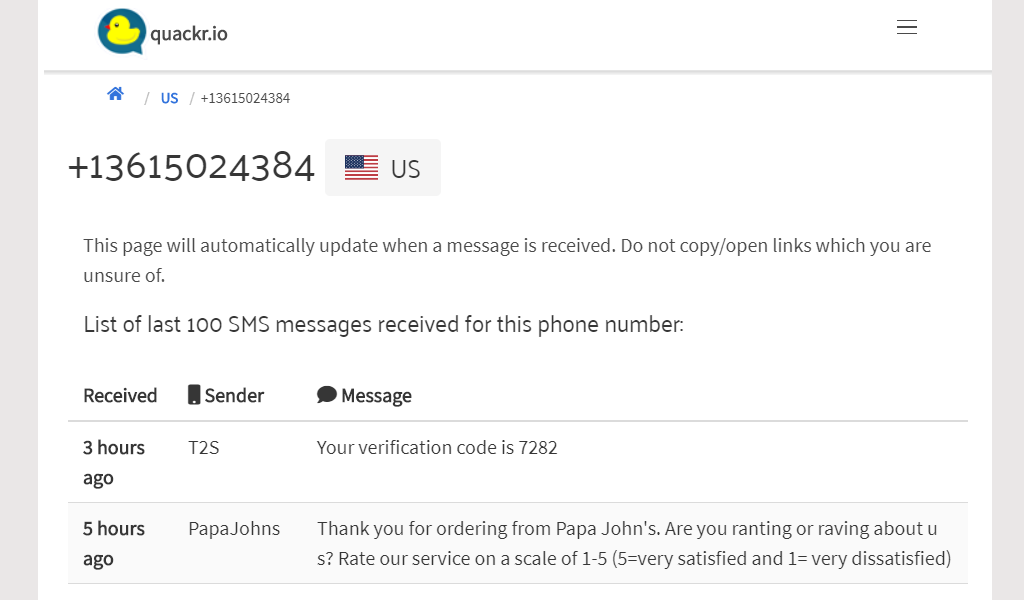Open the hamburger navigation menu

coord(907,27)
